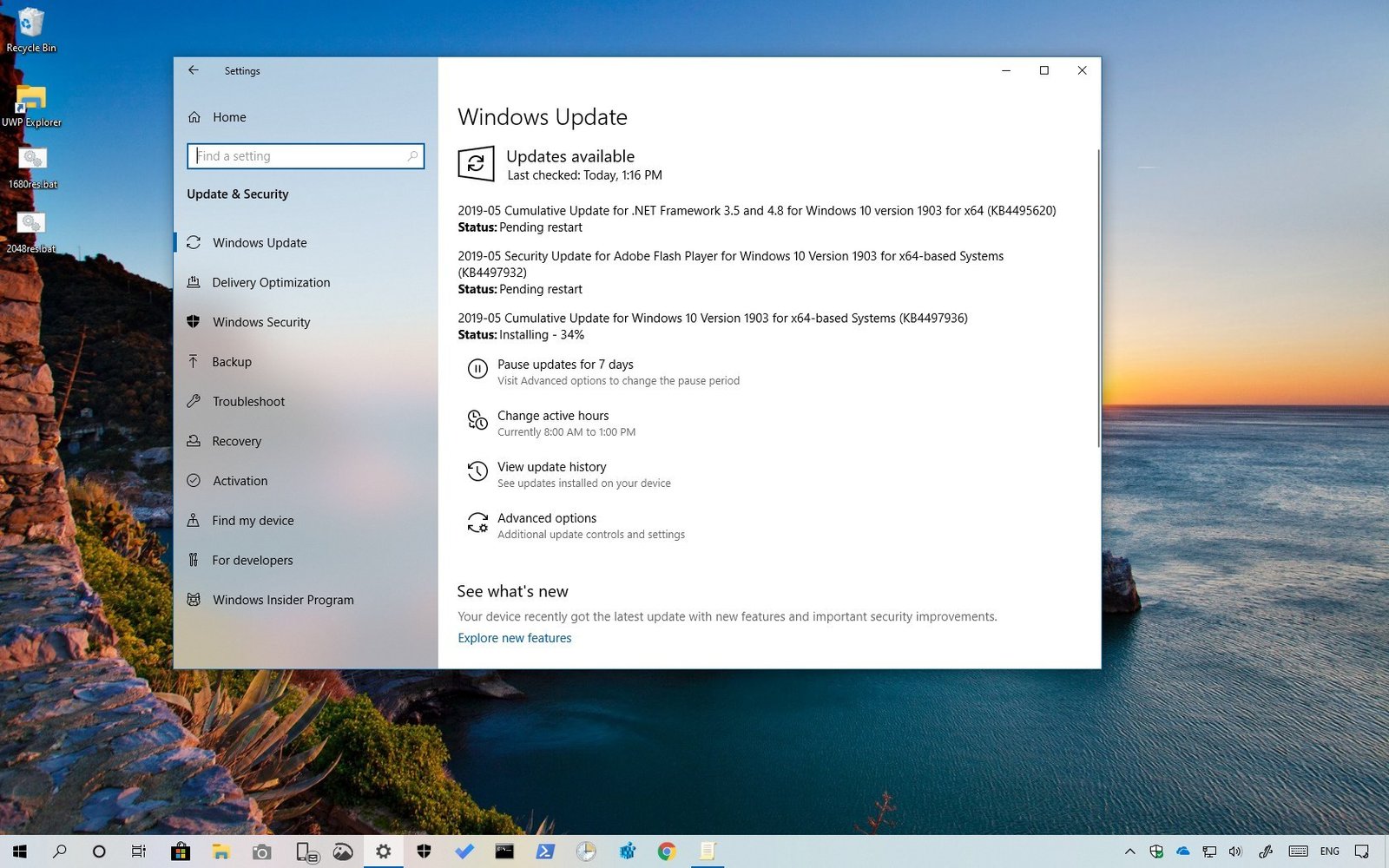This screenshot has width=1389, height=868.
Task: Open the For developers page
Action: coord(252,561)
